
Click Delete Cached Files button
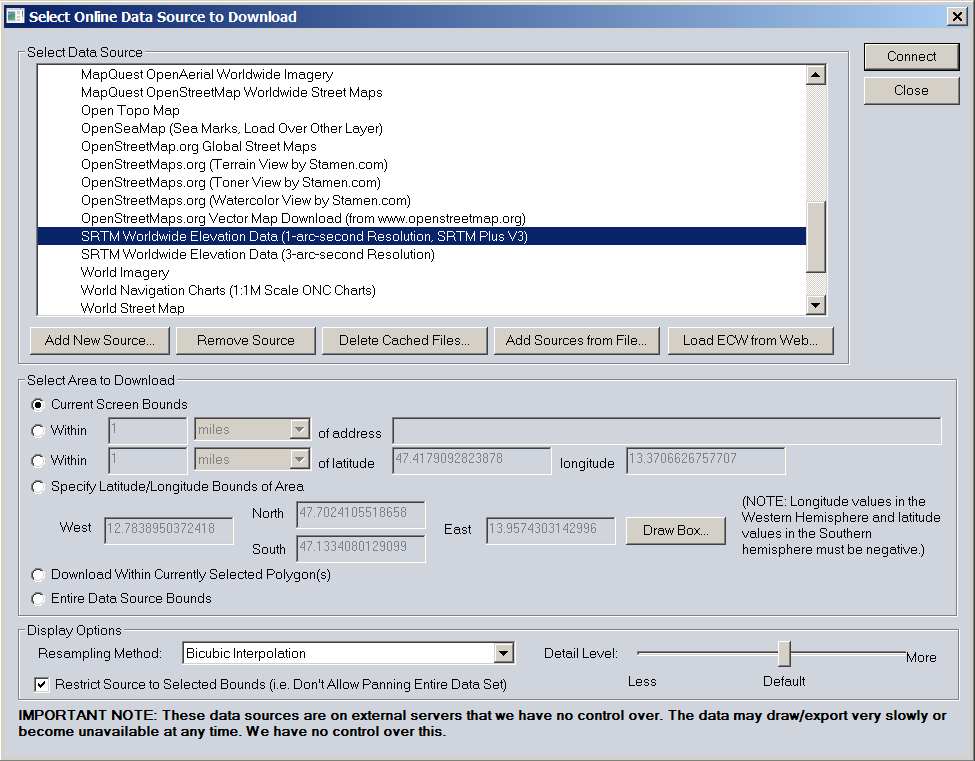[404, 341]
